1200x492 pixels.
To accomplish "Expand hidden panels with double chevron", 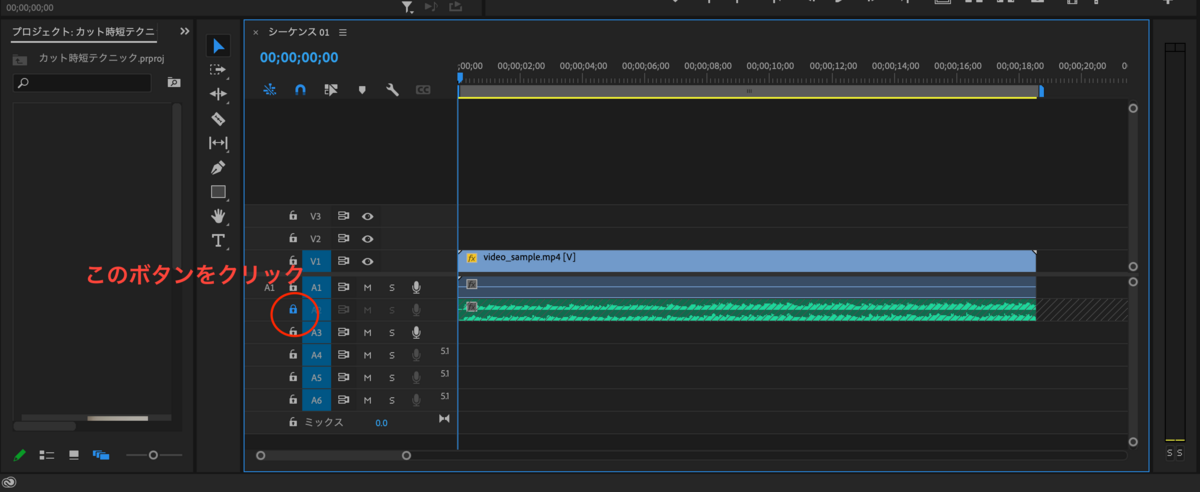I will pyautogui.click(x=184, y=32).
